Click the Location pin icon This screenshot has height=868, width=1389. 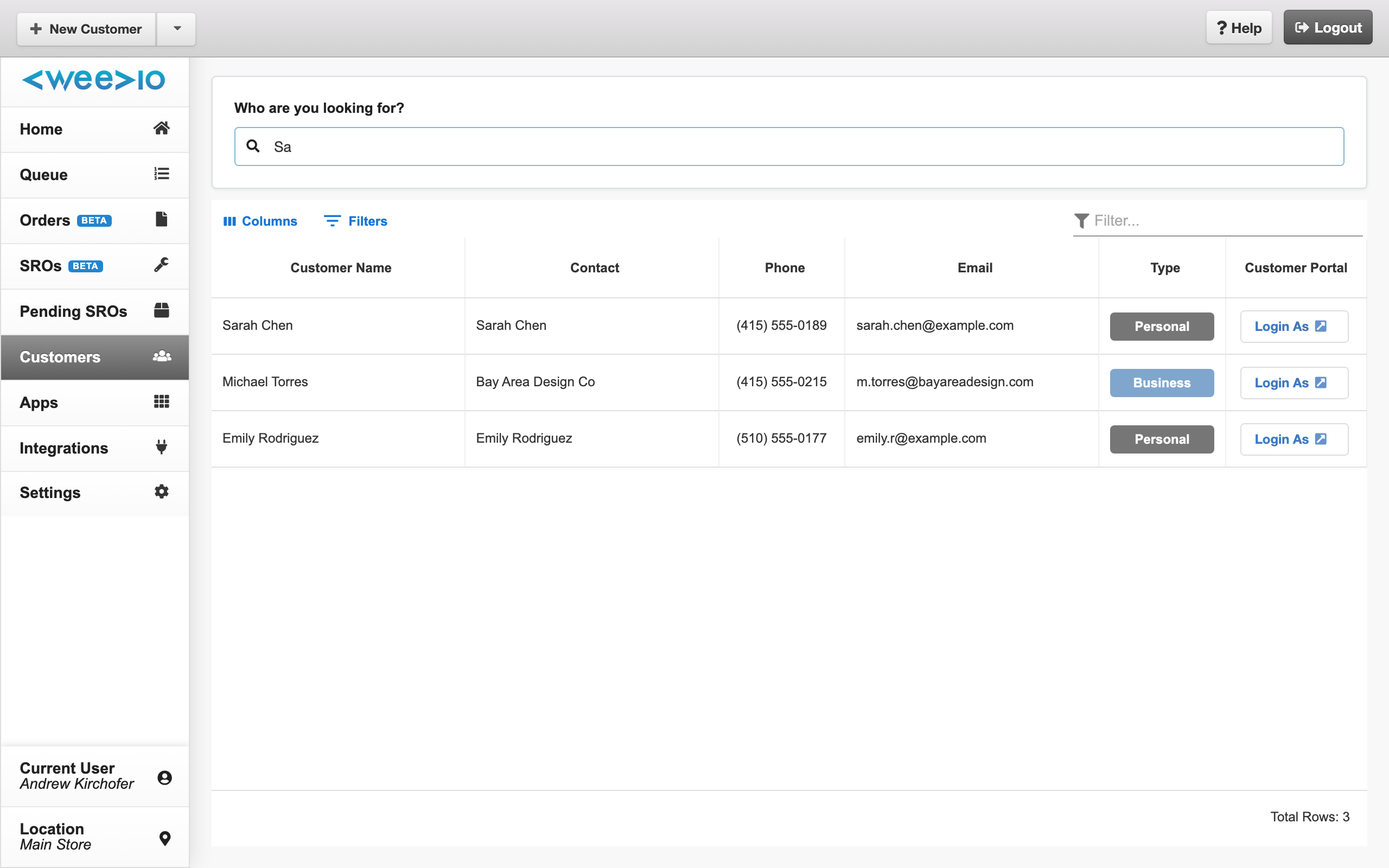tap(165, 838)
